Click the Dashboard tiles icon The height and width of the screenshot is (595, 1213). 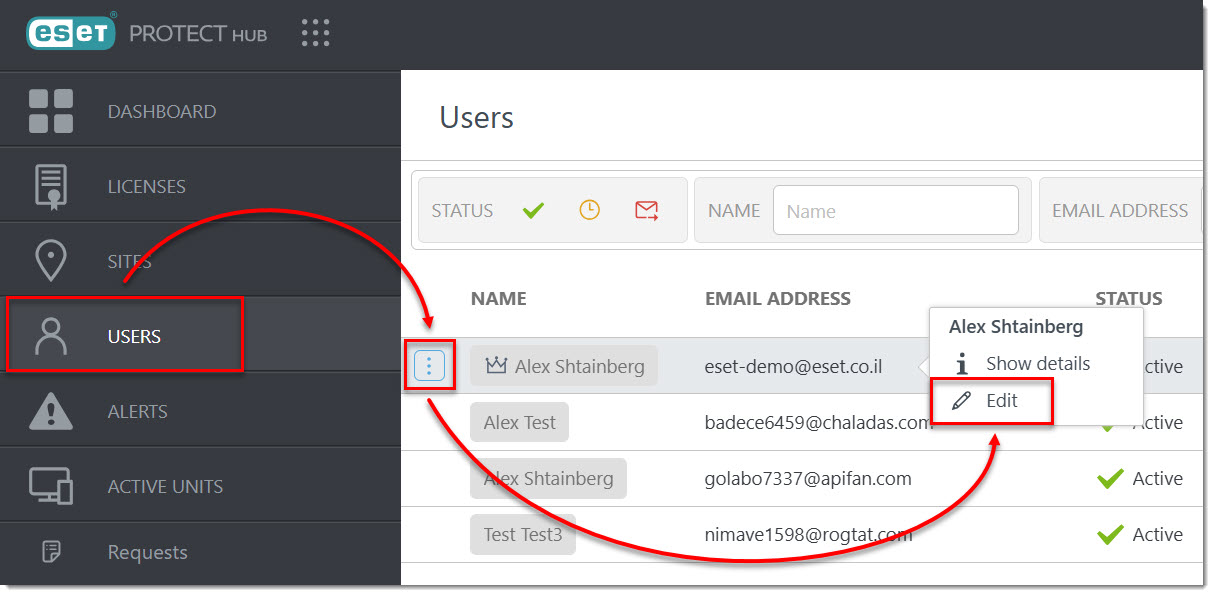(50, 111)
